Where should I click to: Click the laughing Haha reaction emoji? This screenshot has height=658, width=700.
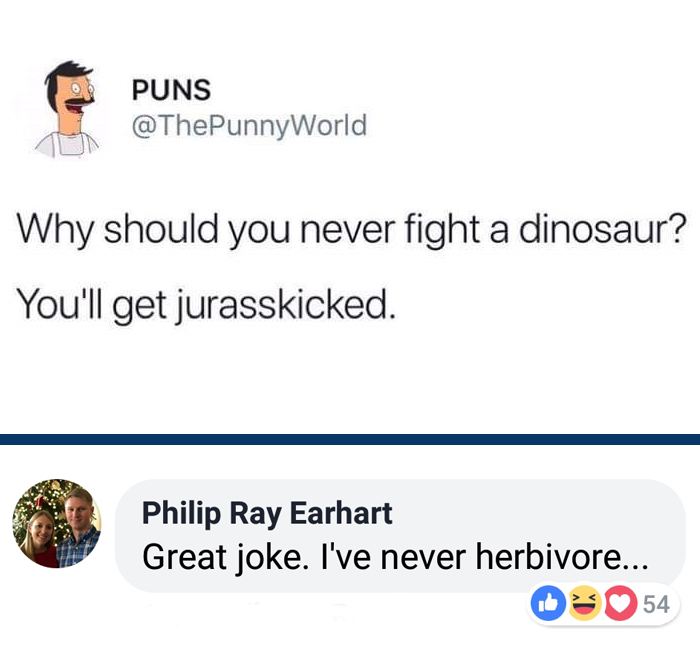click(x=584, y=603)
